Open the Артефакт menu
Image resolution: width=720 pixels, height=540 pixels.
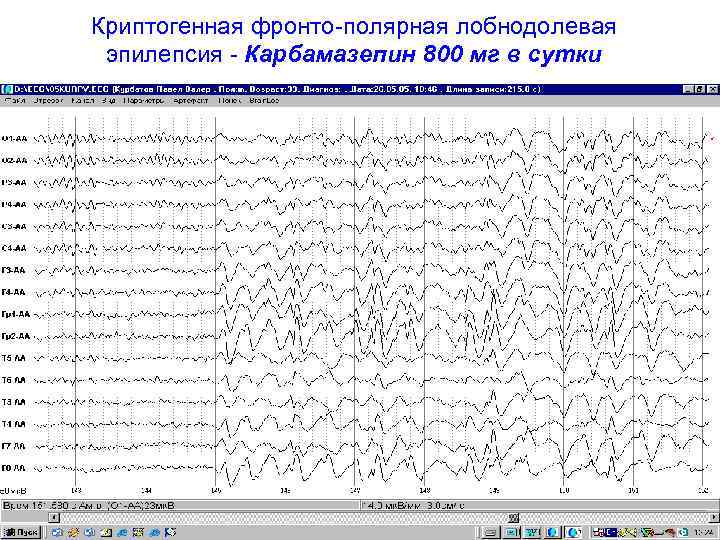[191, 100]
